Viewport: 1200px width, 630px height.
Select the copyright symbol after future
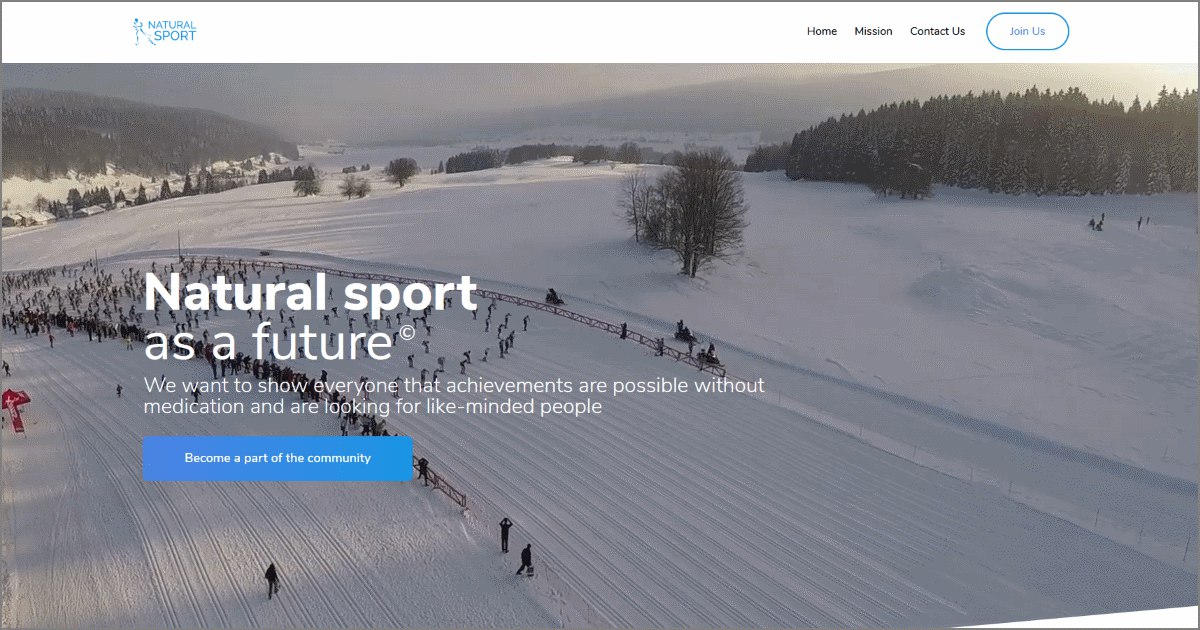pyautogui.click(x=406, y=333)
